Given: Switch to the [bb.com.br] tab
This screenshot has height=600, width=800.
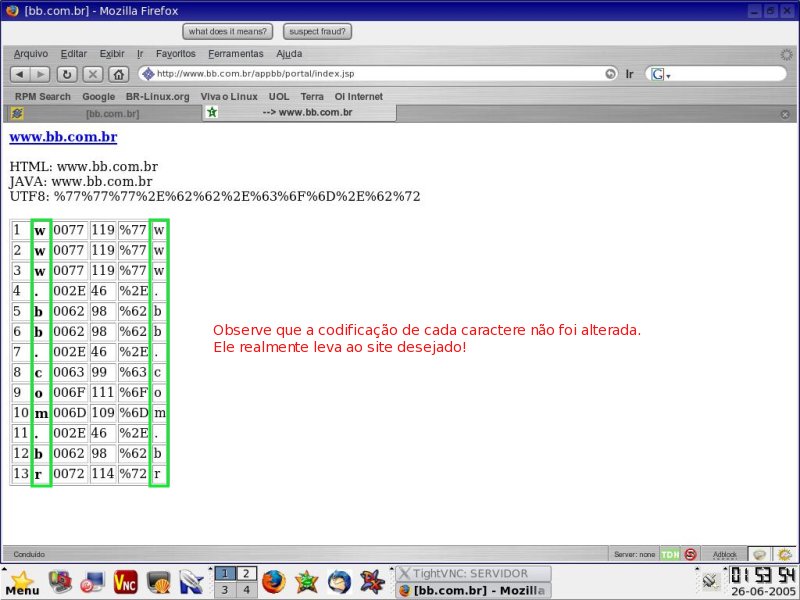Looking at the screenshot, I should [x=105, y=114].
